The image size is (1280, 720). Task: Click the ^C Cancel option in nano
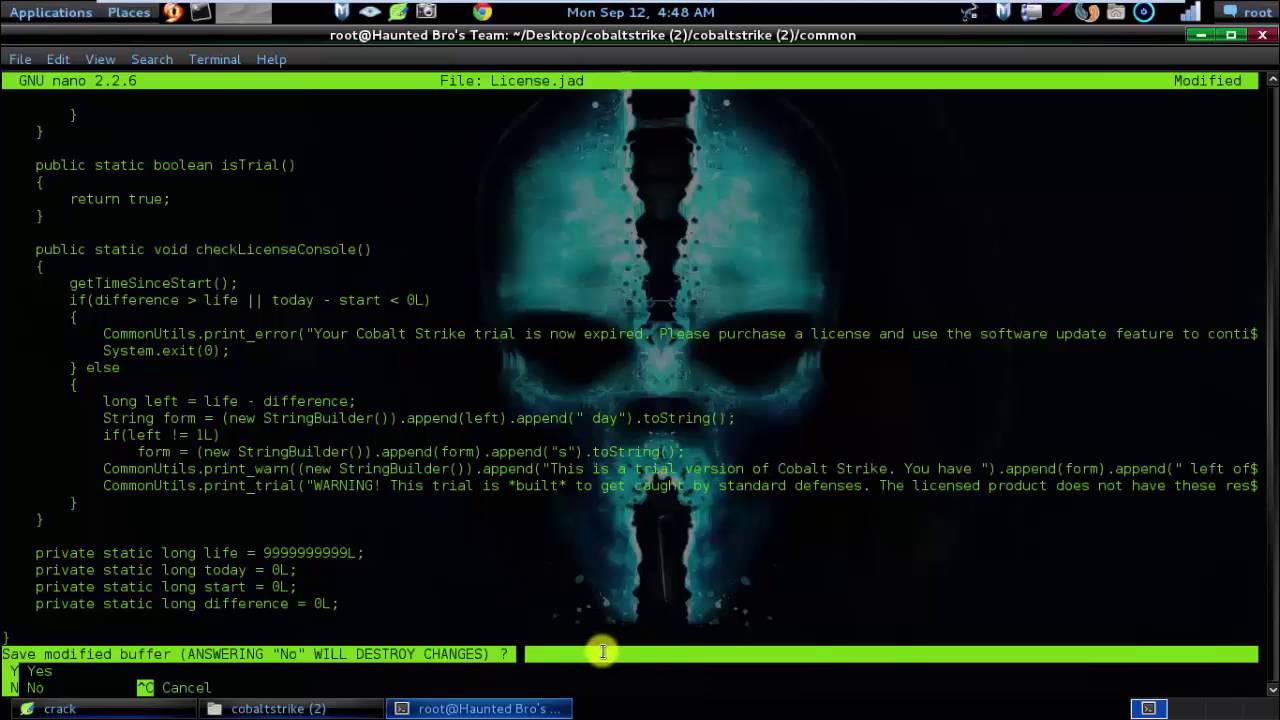[174, 688]
